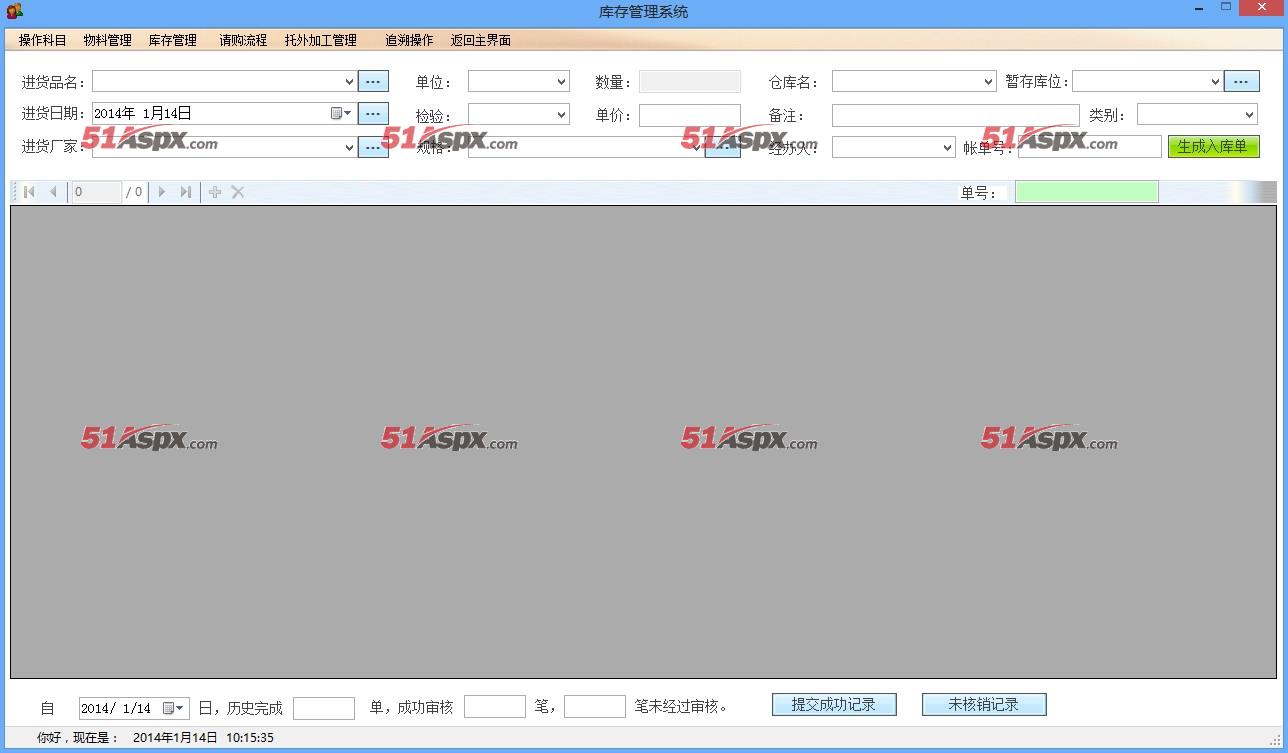Click the 未核销记录 button
The width and height of the screenshot is (1288, 753).
click(x=984, y=705)
